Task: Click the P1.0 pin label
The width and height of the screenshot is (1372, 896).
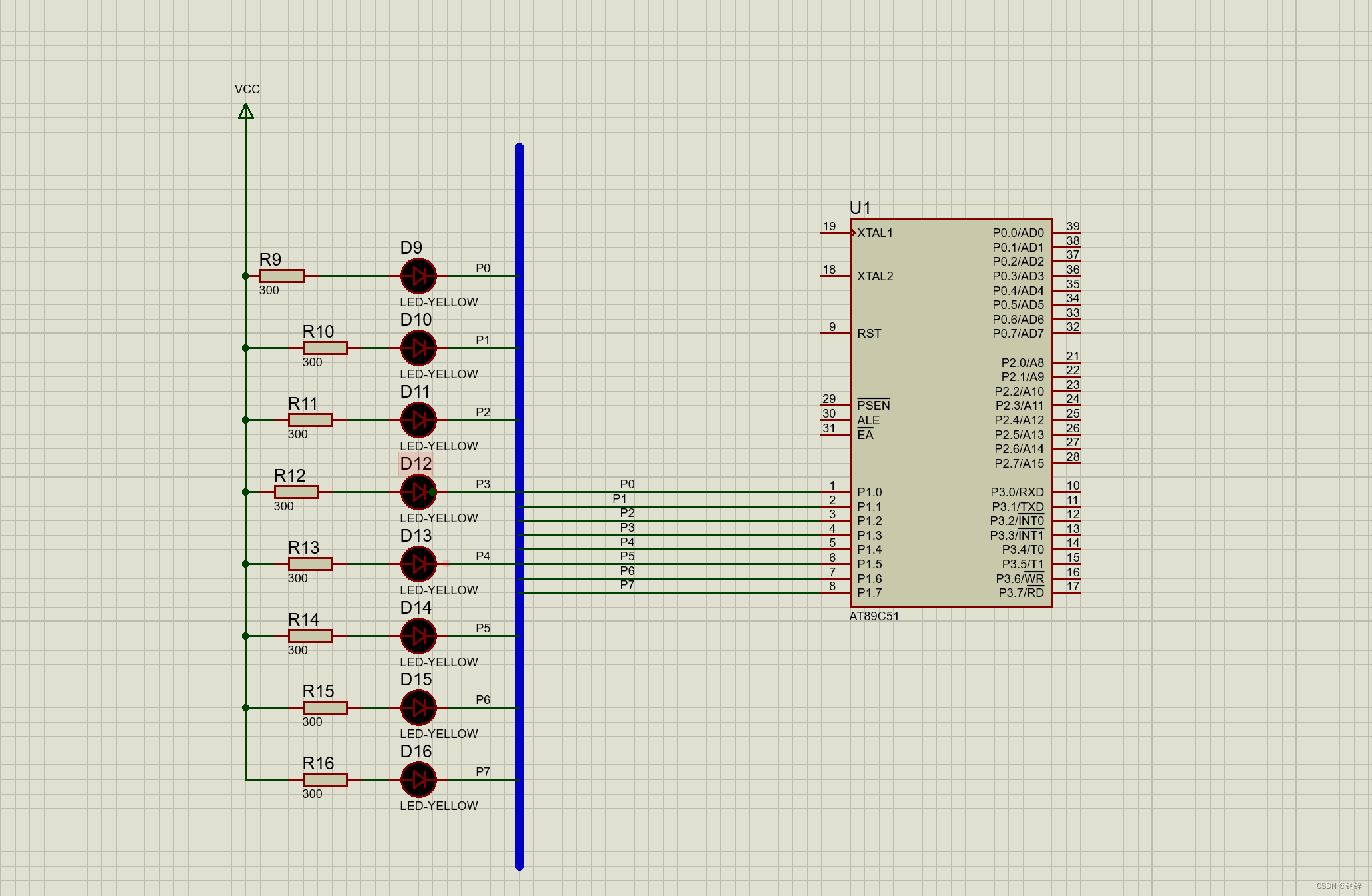Action: (870, 492)
